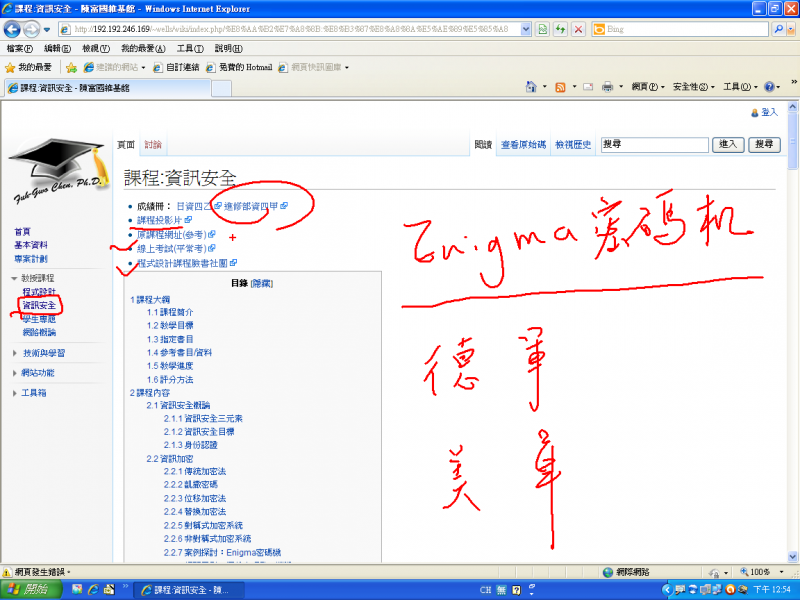The image size is (800, 600).
Task: Click the 搜尋 search button
Action: point(765,144)
